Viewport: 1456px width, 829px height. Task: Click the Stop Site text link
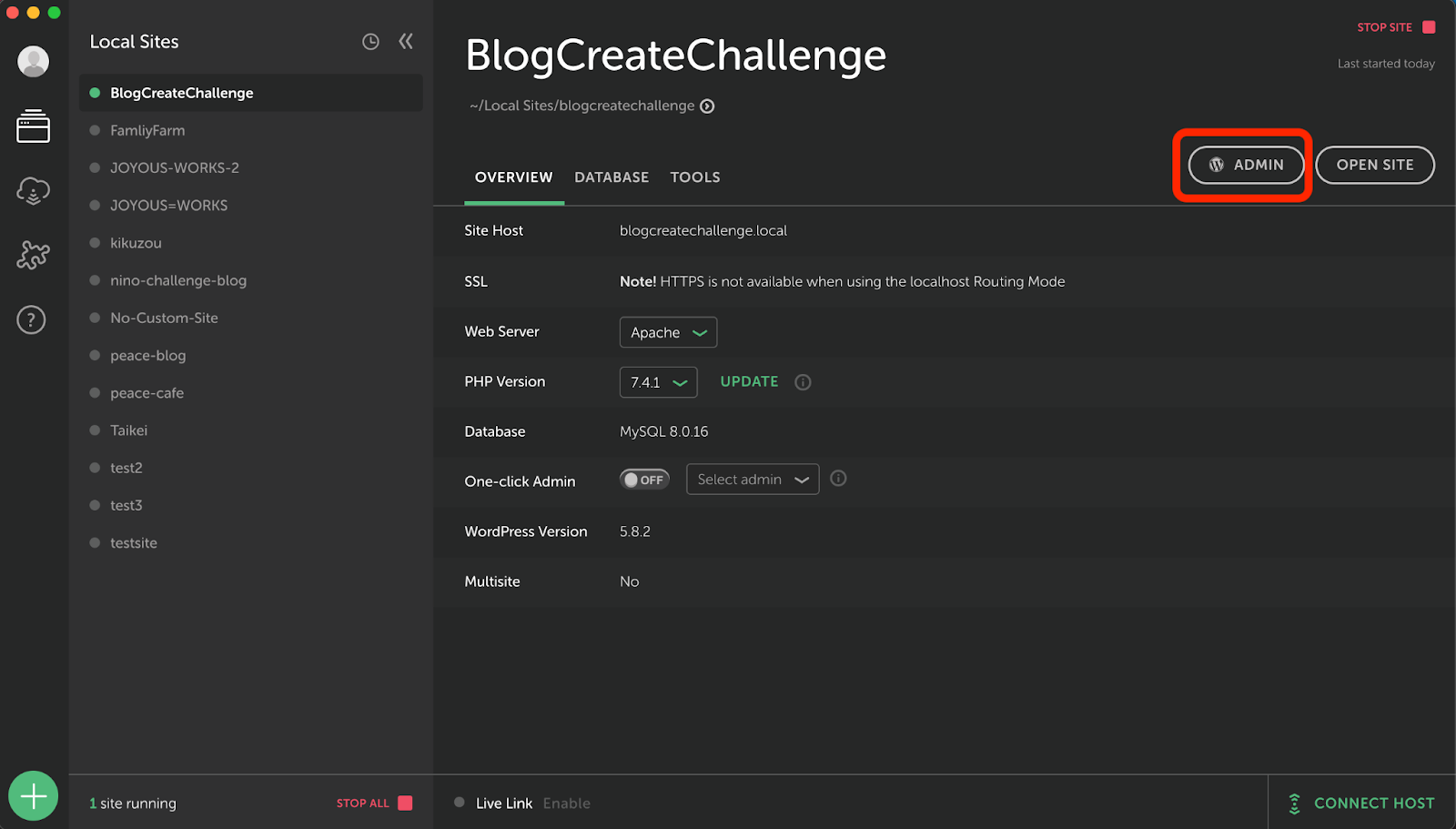1384,27
